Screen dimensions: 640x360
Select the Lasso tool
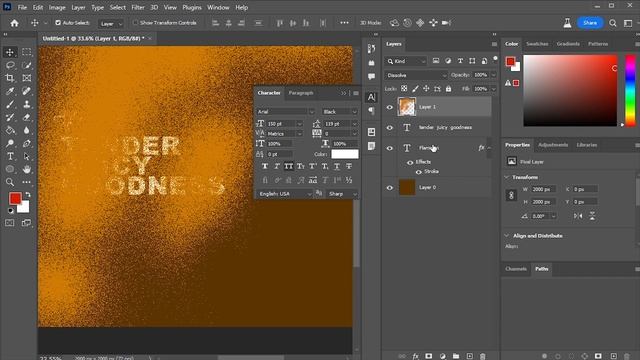pos(10,65)
